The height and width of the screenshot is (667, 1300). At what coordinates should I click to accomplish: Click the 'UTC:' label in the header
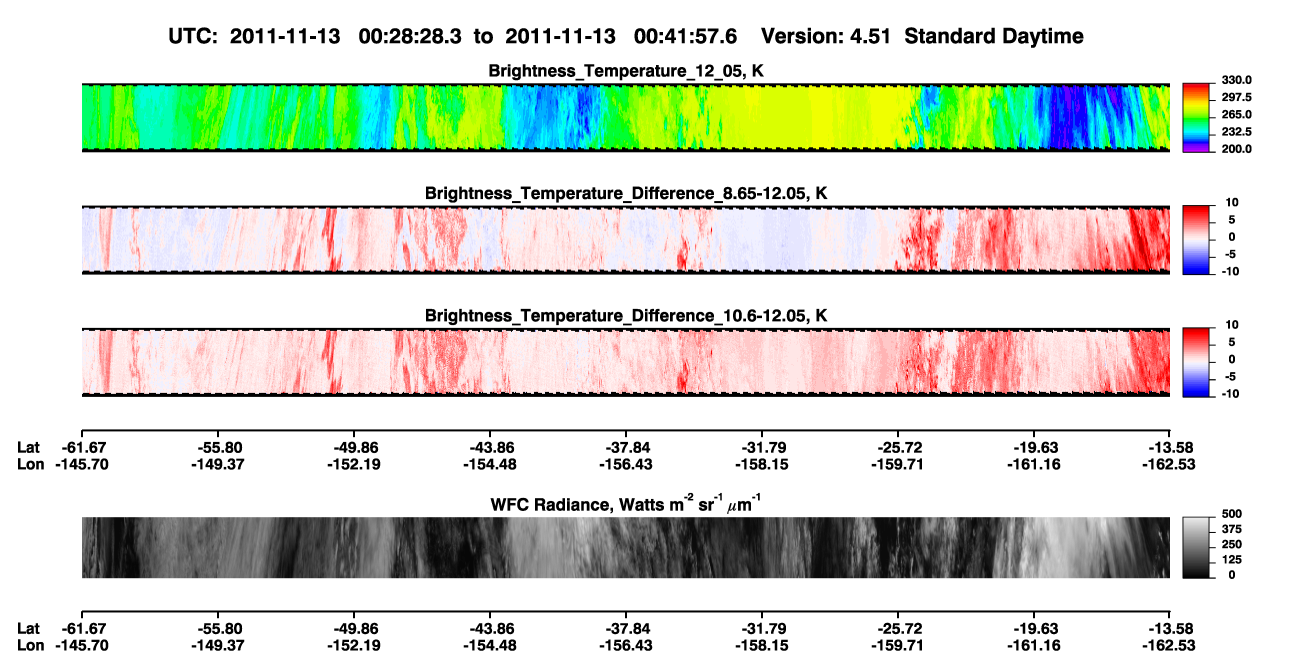[194, 37]
